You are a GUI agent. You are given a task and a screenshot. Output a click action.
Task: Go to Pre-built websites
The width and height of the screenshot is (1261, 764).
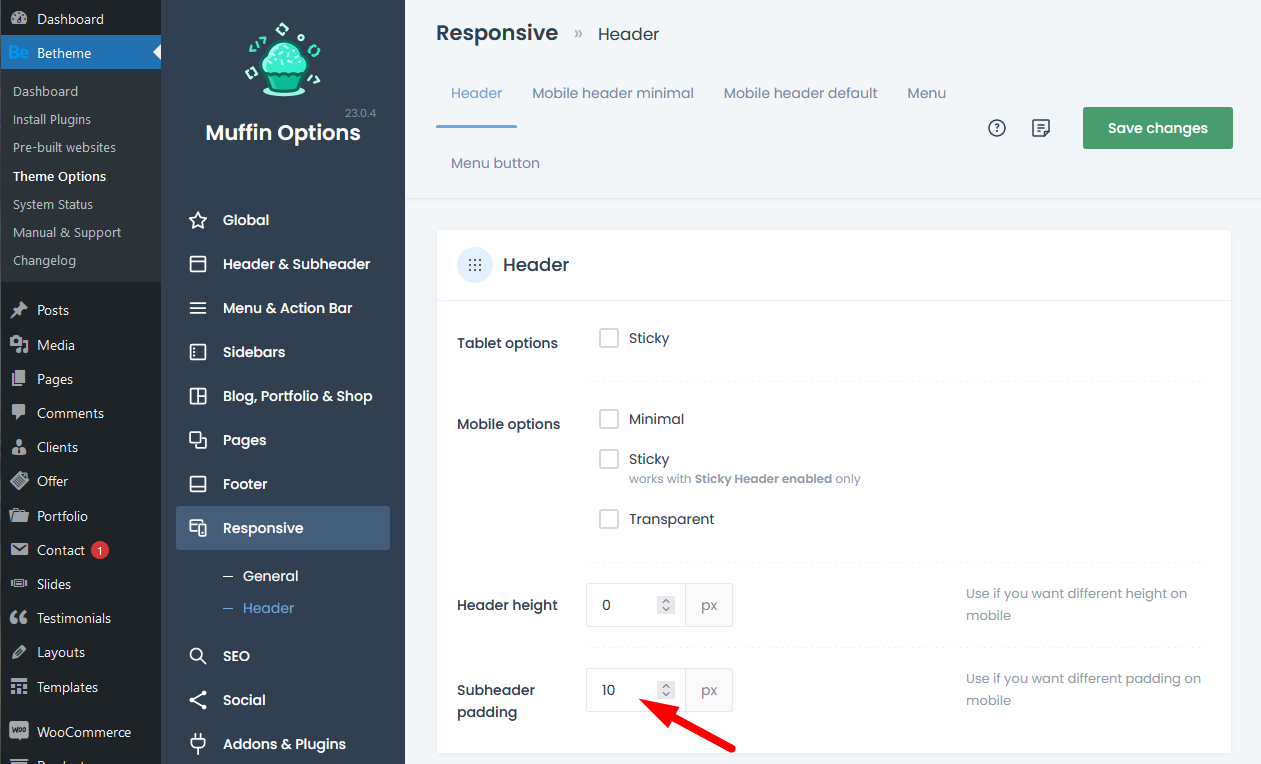click(x=64, y=147)
